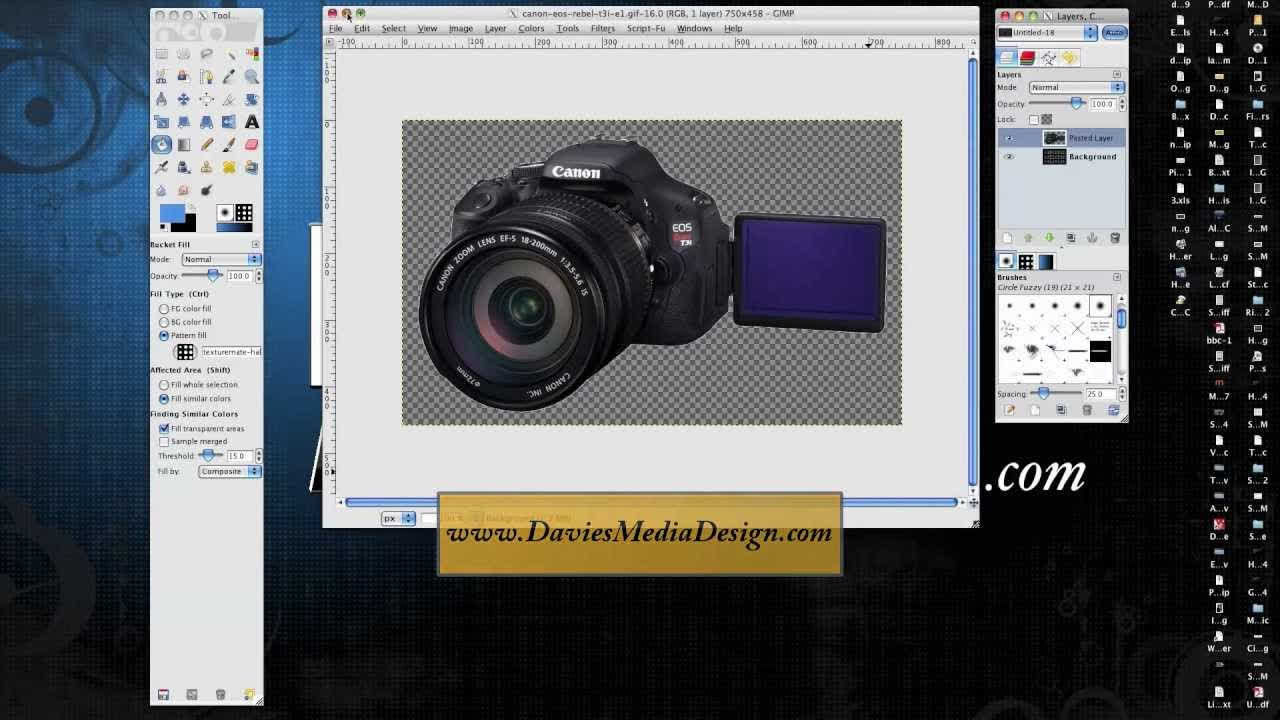Select the Ellipse Select tool
1280x720 pixels.
tap(183, 53)
